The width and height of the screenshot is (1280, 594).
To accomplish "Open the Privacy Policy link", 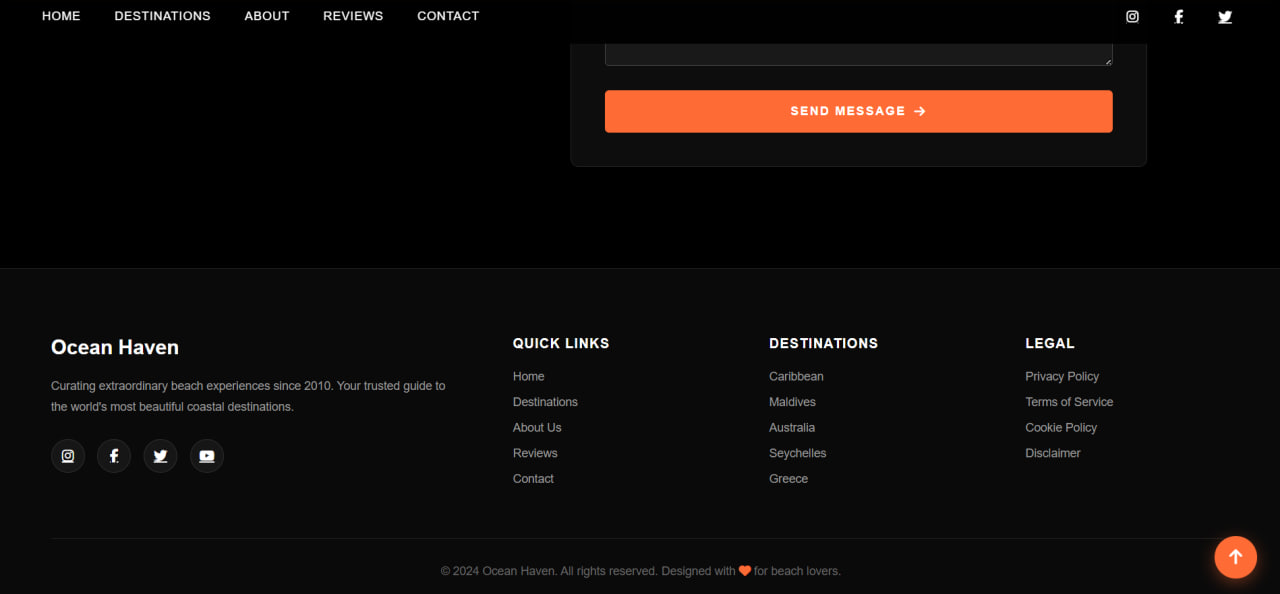I will (x=1062, y=376).
